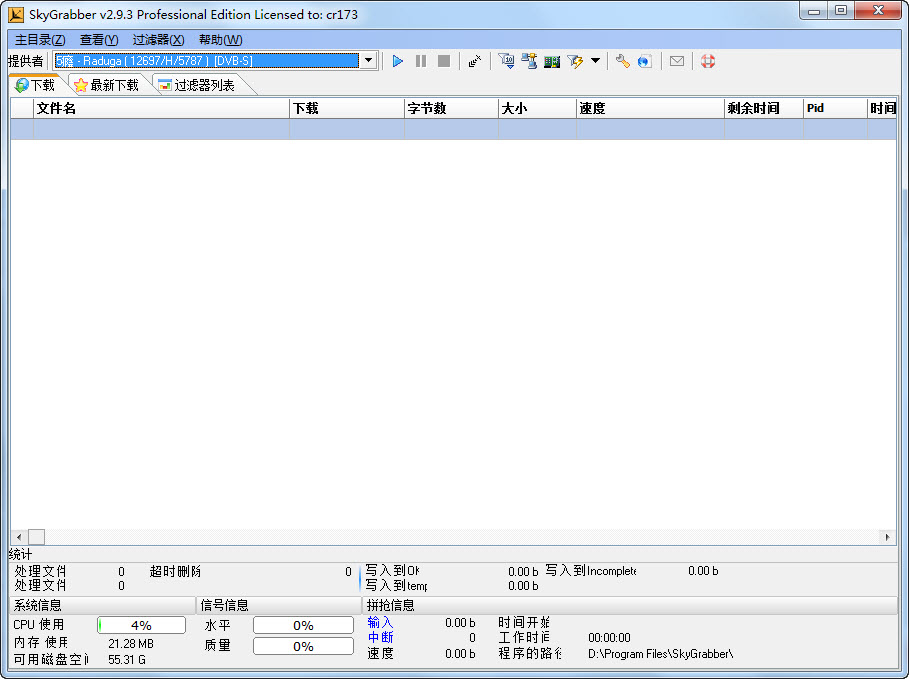Open the 过滤器(X) menu

[158, 39]
